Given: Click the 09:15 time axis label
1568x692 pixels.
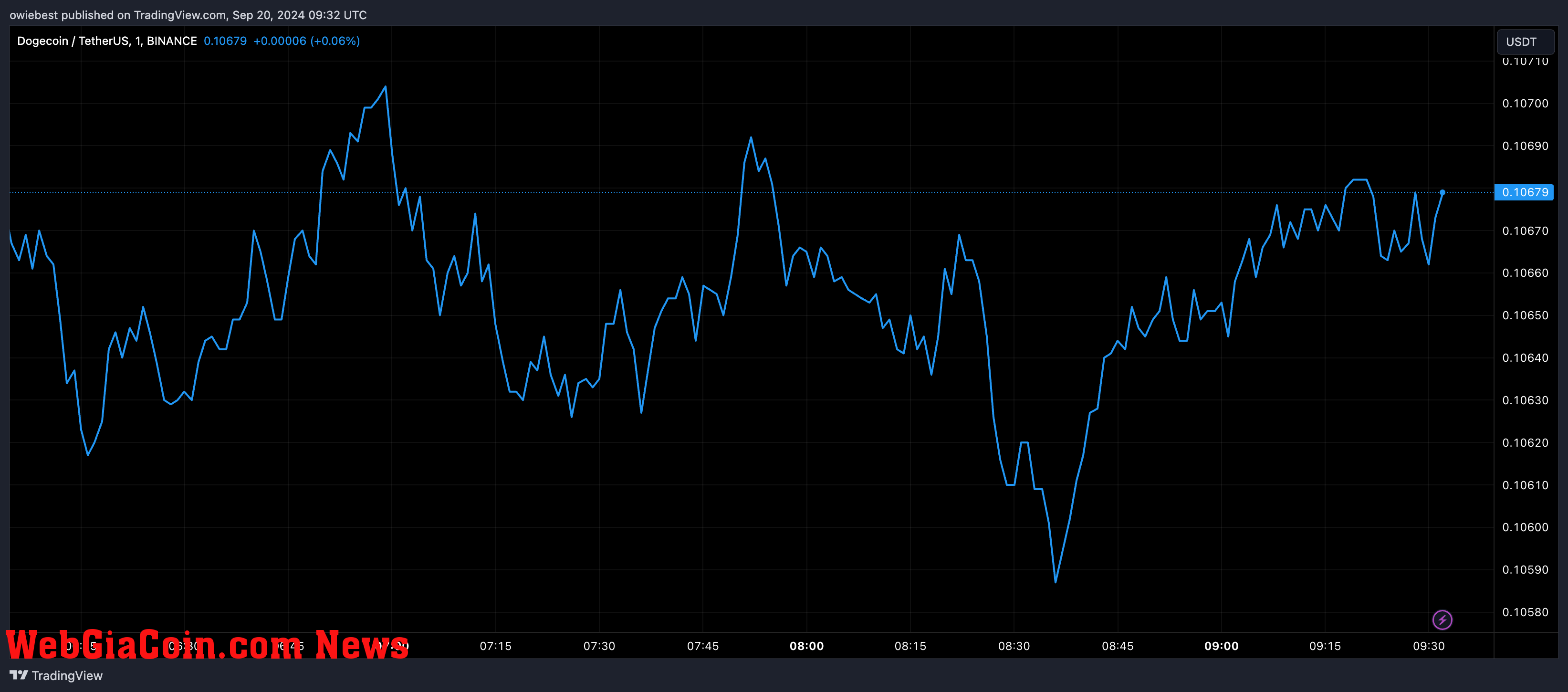Looking at the screenshot, I should pyautogui.click(x=1325, y=646).
